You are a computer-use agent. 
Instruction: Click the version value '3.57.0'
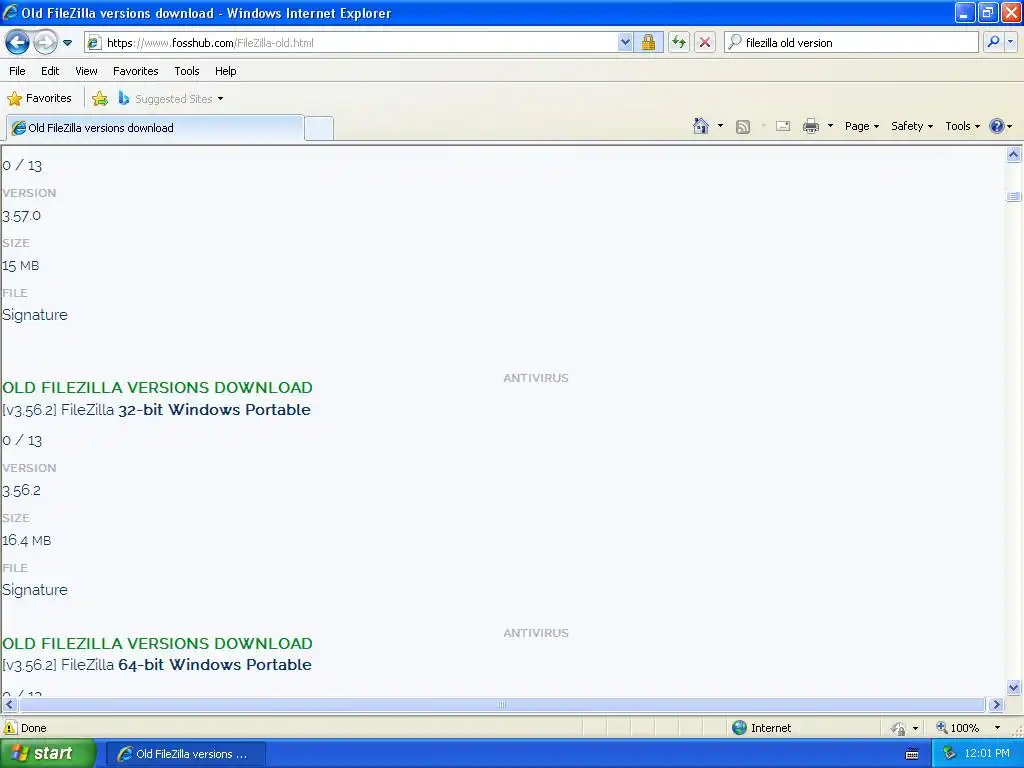point(22,216)
